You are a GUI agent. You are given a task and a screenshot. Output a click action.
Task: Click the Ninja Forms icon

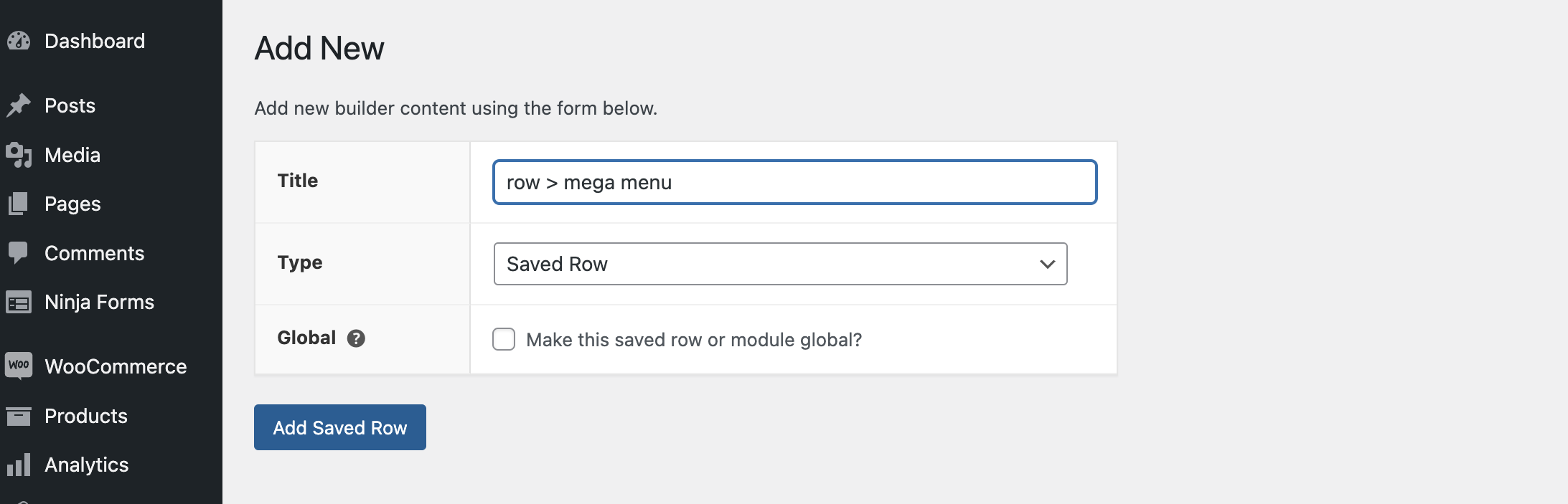click(19, 303)
